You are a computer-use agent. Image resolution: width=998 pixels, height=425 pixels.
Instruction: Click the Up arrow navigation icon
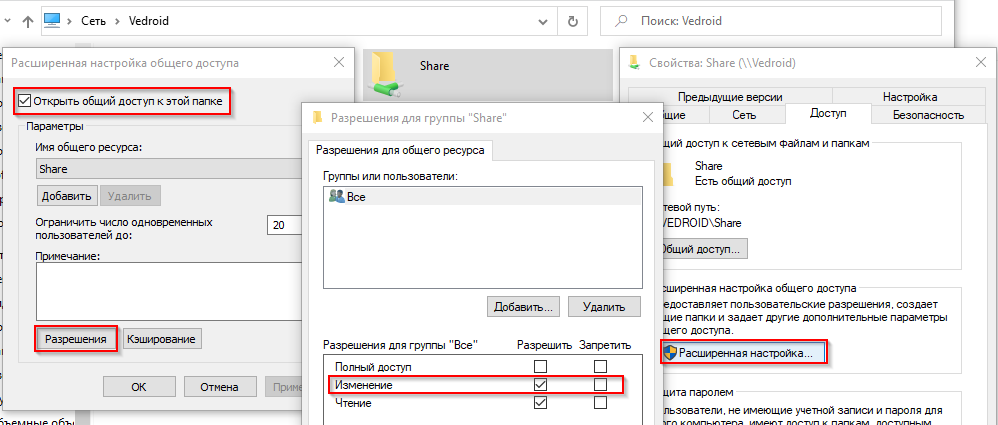pyautogui.click(x=27, y=20)
